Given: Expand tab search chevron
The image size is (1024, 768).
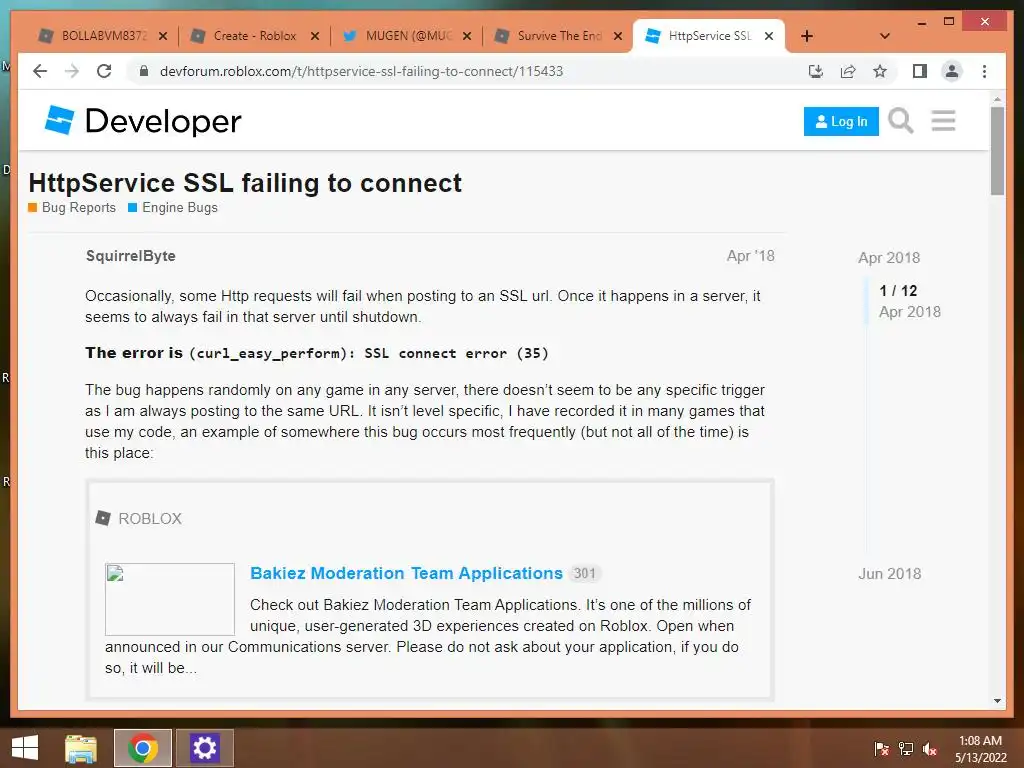Looking at the screenshot, I should click(884, 36).
